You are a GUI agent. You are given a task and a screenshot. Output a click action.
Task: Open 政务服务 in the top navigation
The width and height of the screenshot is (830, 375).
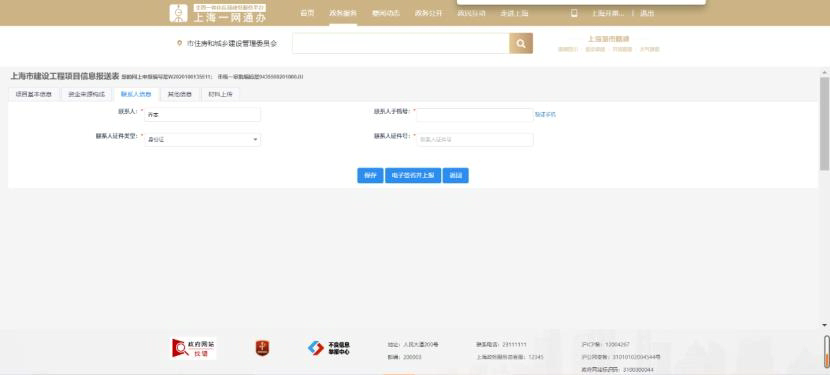click(x=342, y=14)
